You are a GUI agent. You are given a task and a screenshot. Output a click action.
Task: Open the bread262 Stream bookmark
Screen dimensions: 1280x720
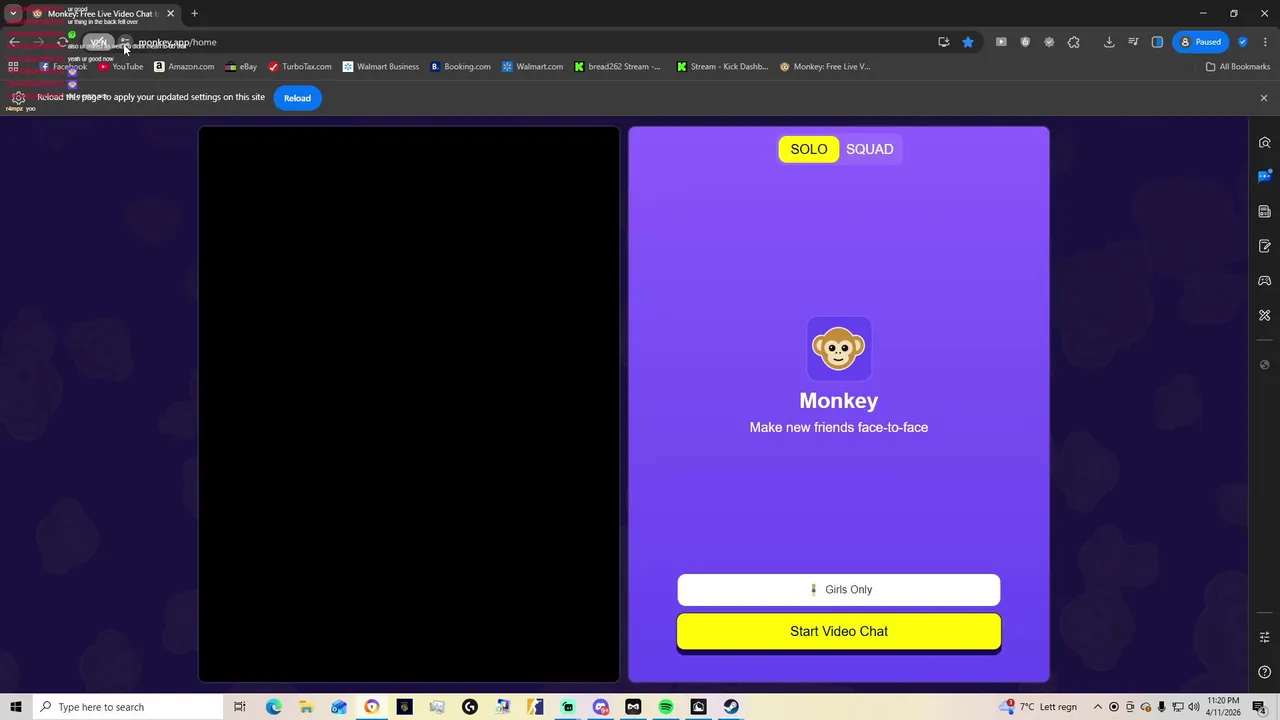point(617,67)
